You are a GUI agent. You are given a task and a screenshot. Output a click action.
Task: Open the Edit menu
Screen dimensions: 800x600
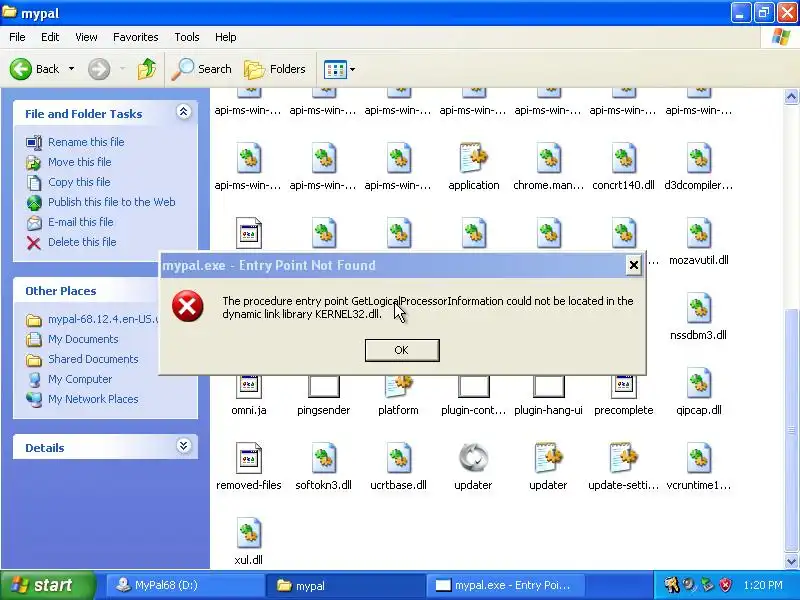tap(50, 37)
